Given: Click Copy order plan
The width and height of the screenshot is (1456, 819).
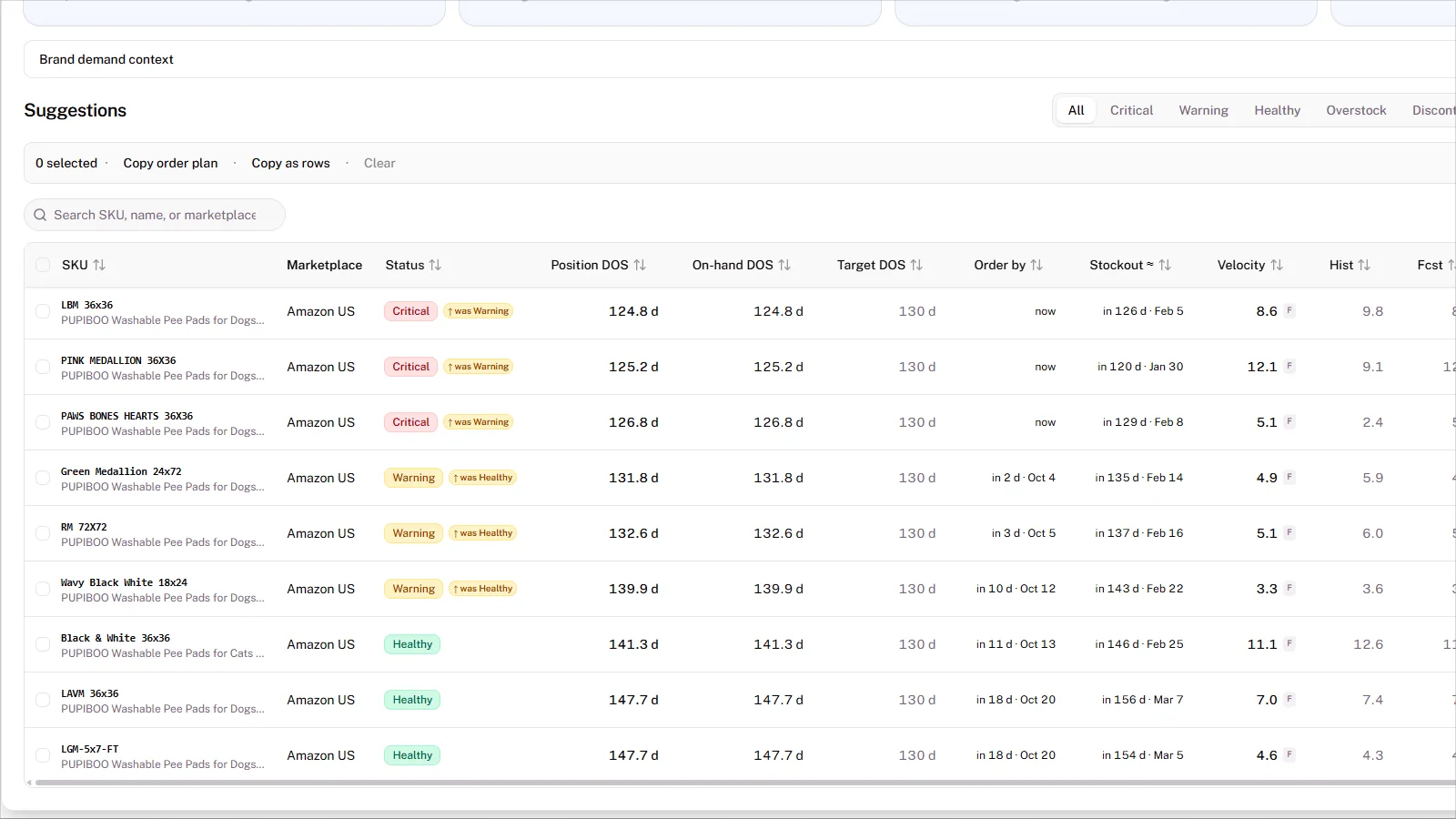Looking at the screenshot, I should tap(170, 163).
